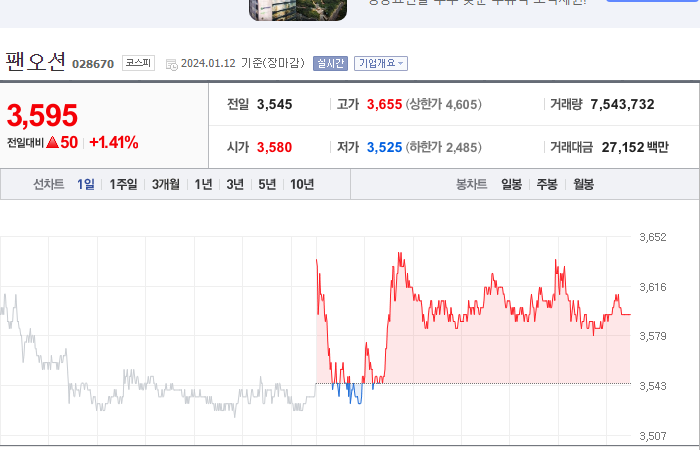Screen dimensions: 700x450
Task: Click the 코스피 market badge
Action: [138, 63]
